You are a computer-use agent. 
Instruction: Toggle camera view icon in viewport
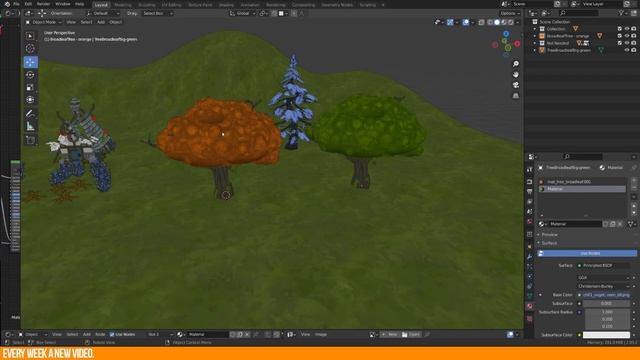[x=516, y=85]
